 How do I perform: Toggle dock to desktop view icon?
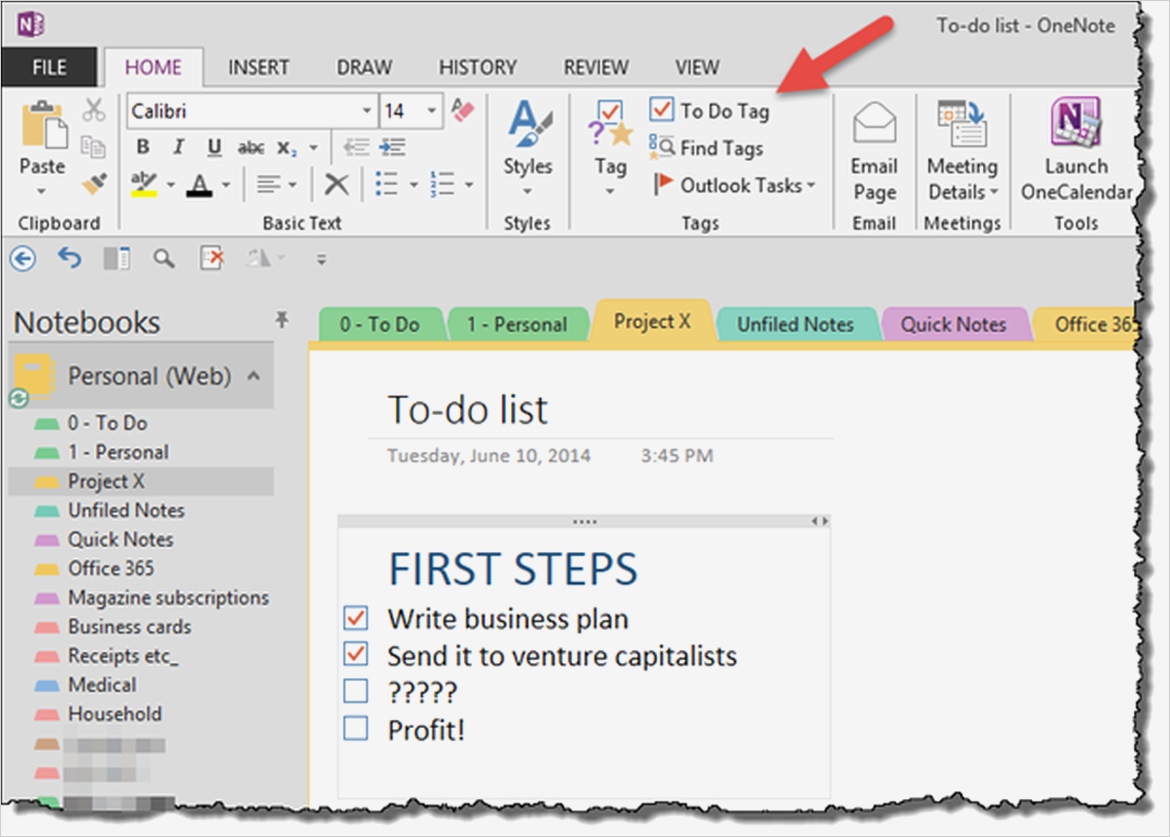click(116, 259)
